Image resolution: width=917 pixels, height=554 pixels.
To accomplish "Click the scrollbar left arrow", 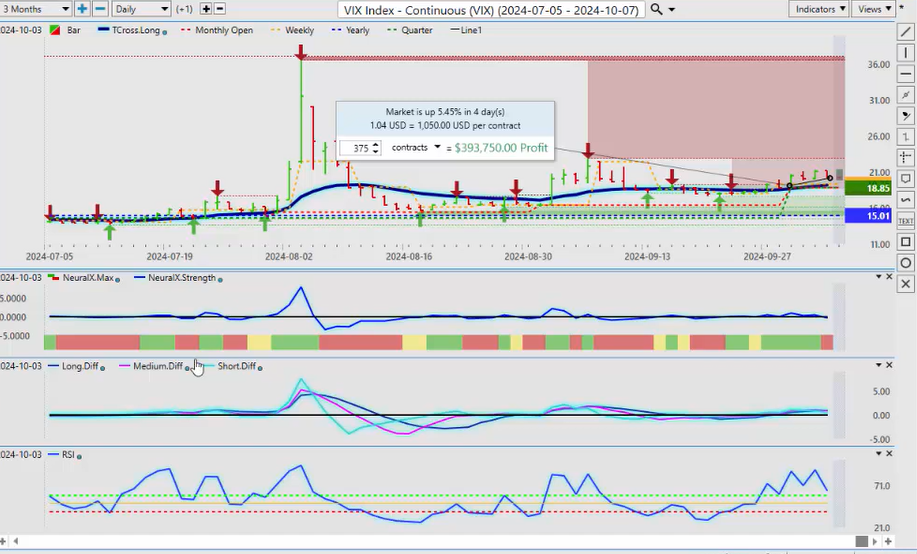I will click(x=16, y=541).
